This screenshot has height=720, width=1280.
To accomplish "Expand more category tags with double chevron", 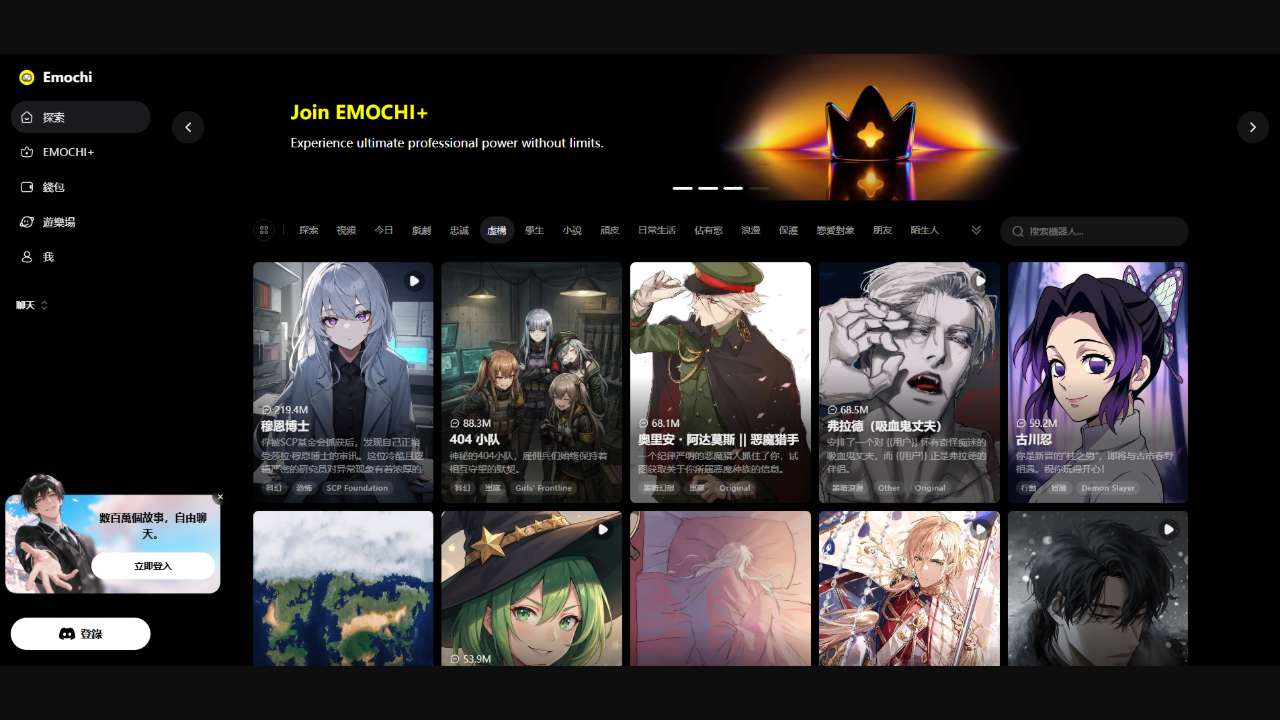I will coord(976,230).
